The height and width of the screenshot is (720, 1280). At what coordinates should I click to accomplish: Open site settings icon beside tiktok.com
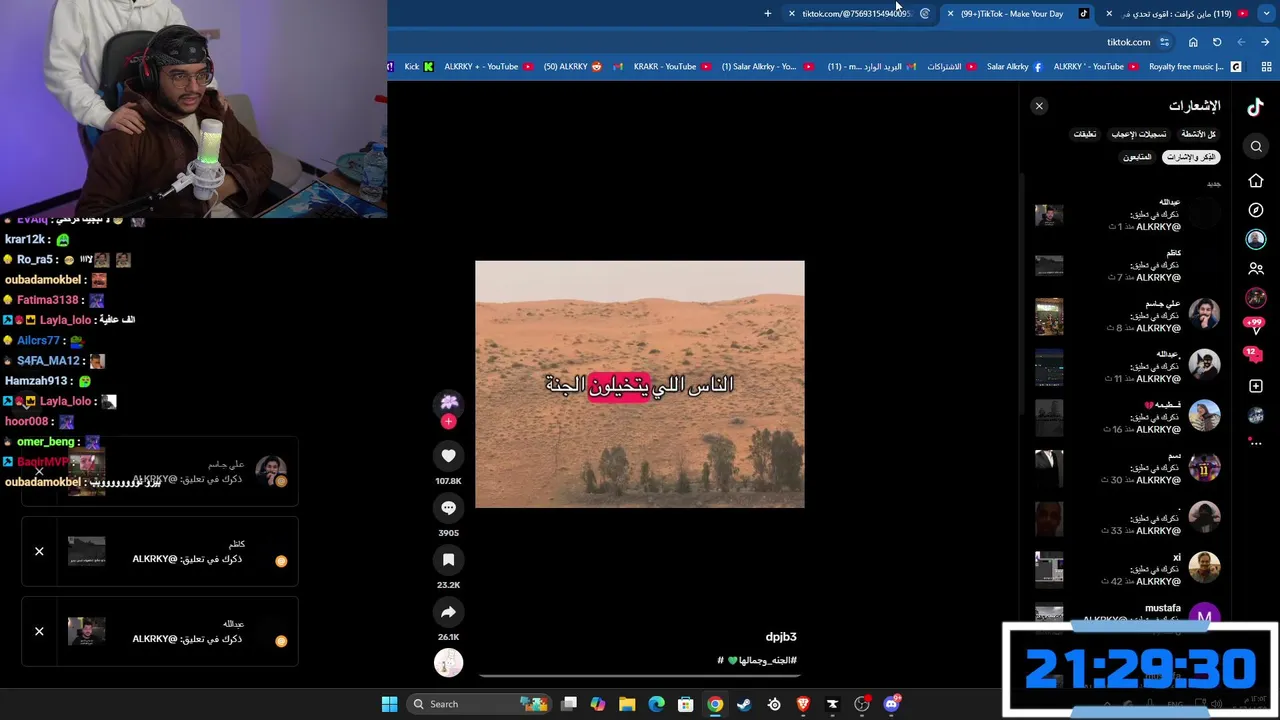click(x=1164, y=42)
